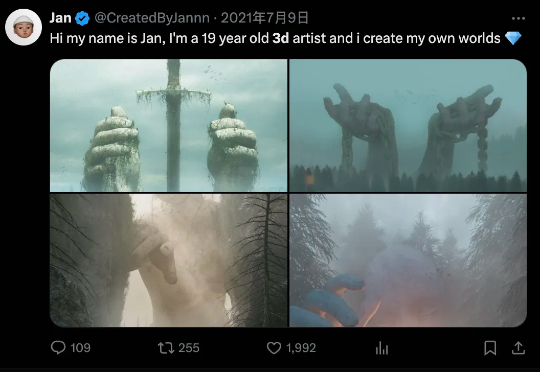Click the display name Jan
Viewport: 540px width, 372px height.
tap(60, 18)
